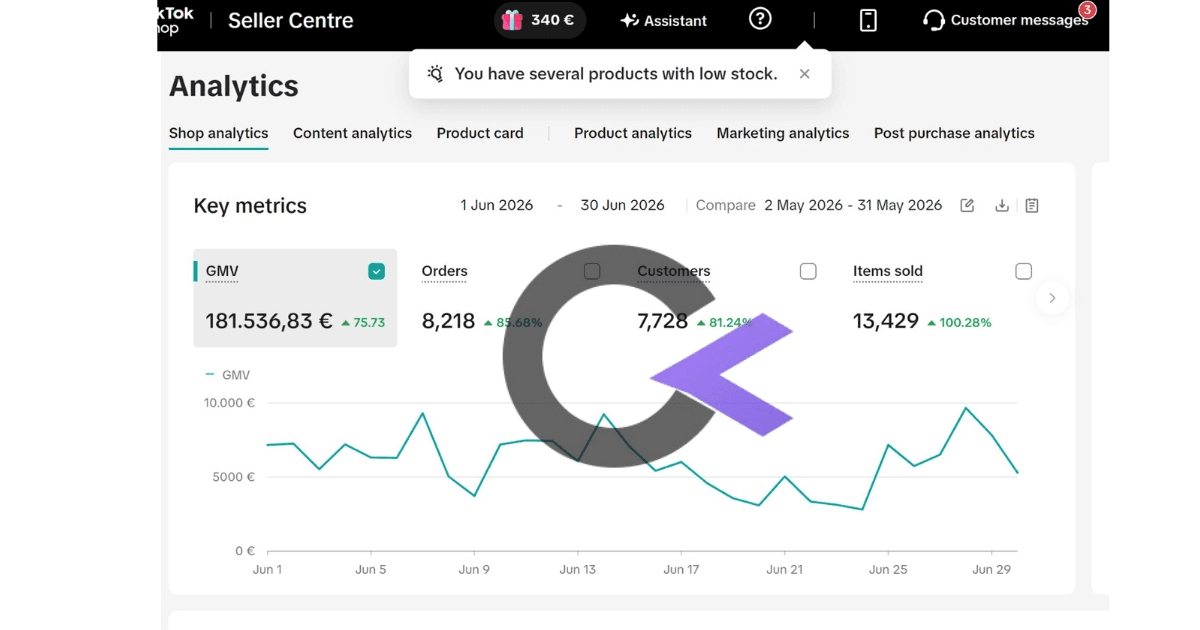
Task: Click the mobile phone icon in header
Action: point(868,20)
